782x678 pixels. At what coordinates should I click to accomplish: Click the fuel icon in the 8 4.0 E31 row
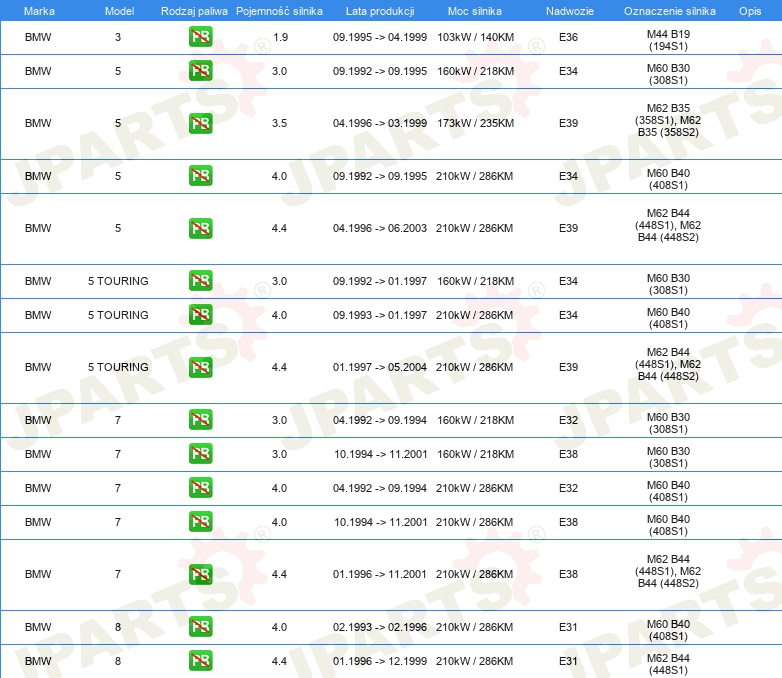click(x=200, y=627)
